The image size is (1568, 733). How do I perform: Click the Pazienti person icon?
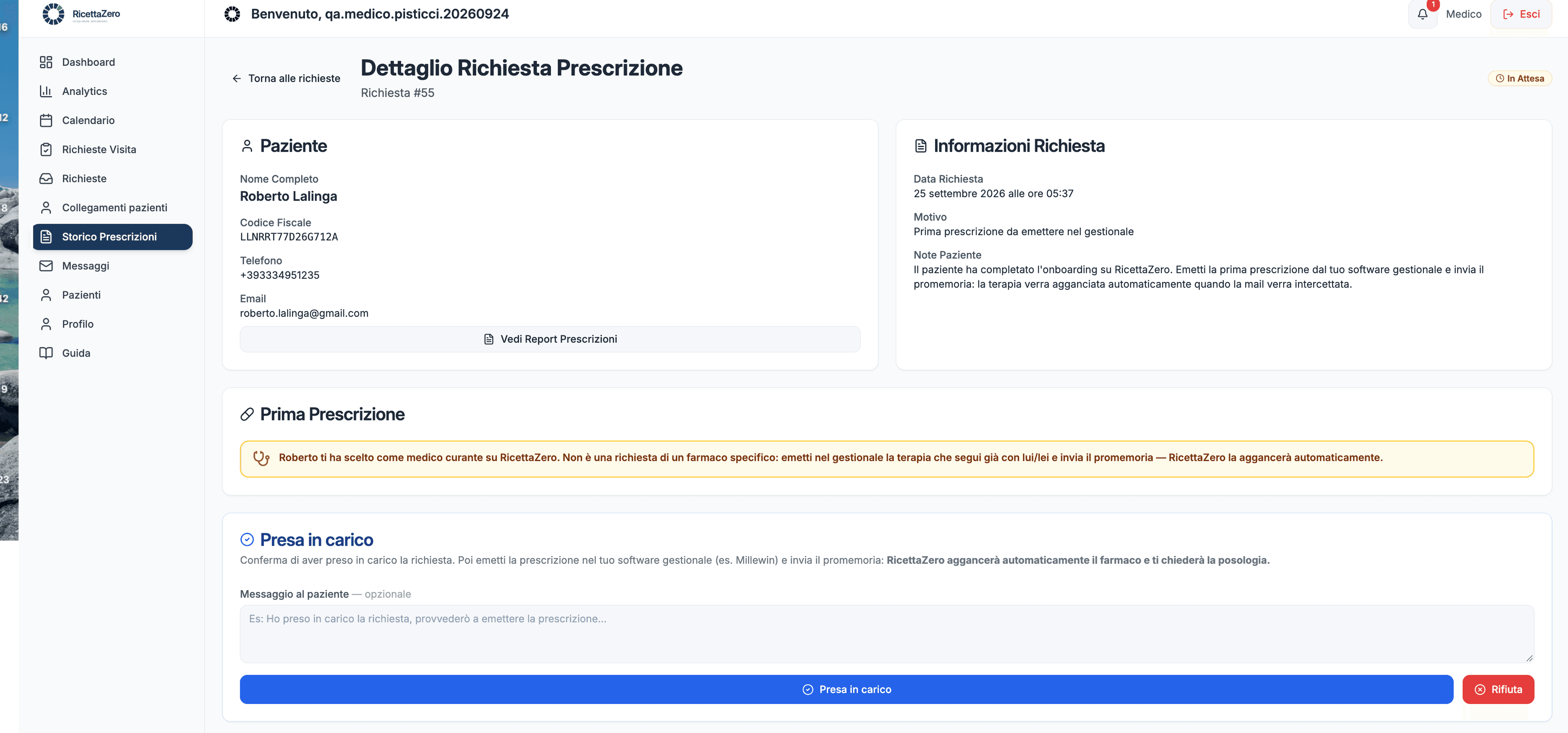(46, 295)
